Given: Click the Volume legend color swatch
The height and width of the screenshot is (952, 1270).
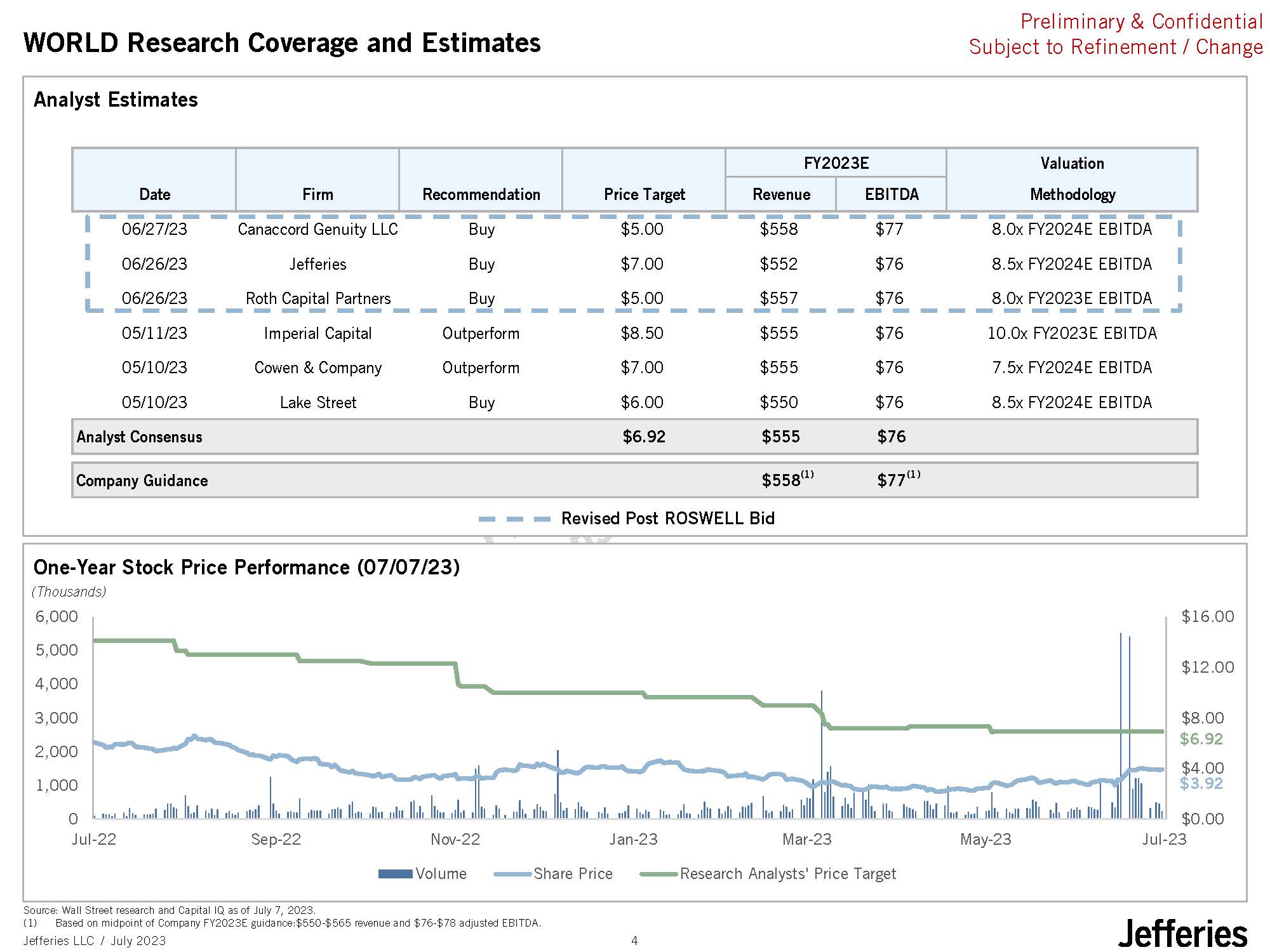Looking at the screenshot, I should point(395,874).
